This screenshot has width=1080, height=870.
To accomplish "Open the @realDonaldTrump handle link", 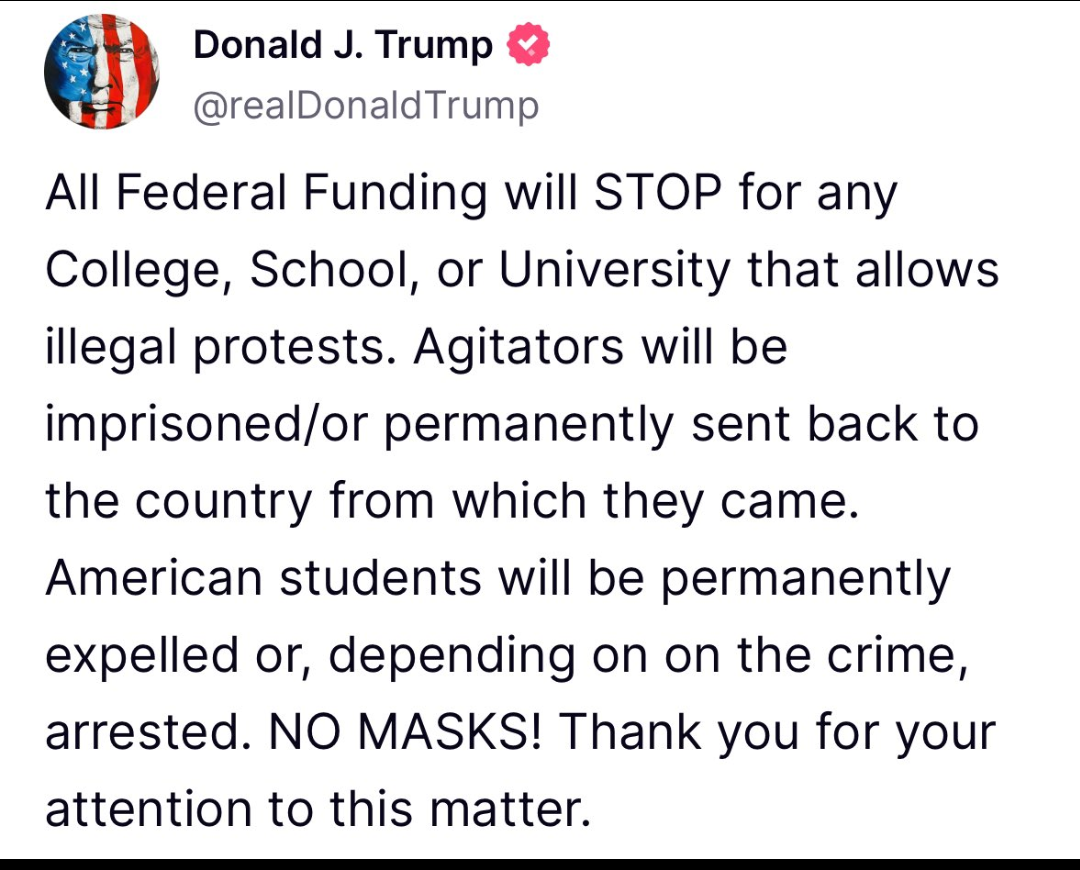I will [x=365, y=104].
